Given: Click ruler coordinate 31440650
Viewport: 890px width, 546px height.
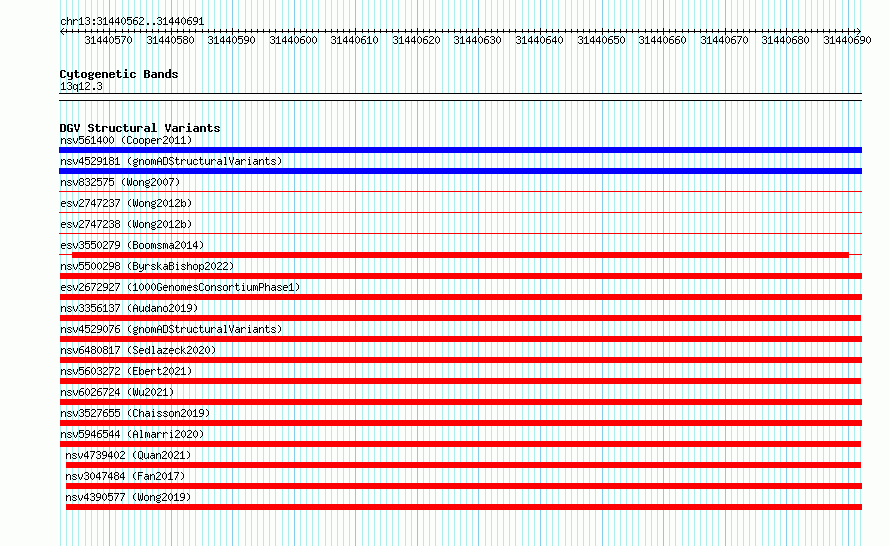Looking at the screenshot, I should [602, 40].
